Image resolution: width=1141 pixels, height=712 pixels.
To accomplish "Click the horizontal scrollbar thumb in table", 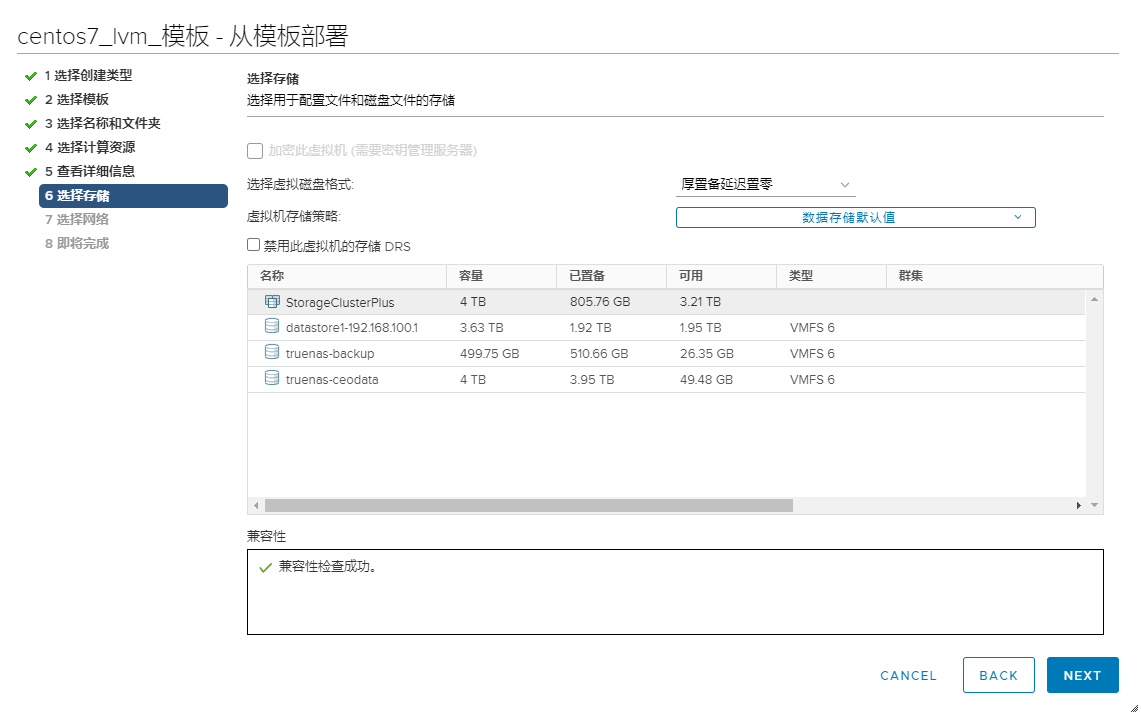I will coord(528,505).
